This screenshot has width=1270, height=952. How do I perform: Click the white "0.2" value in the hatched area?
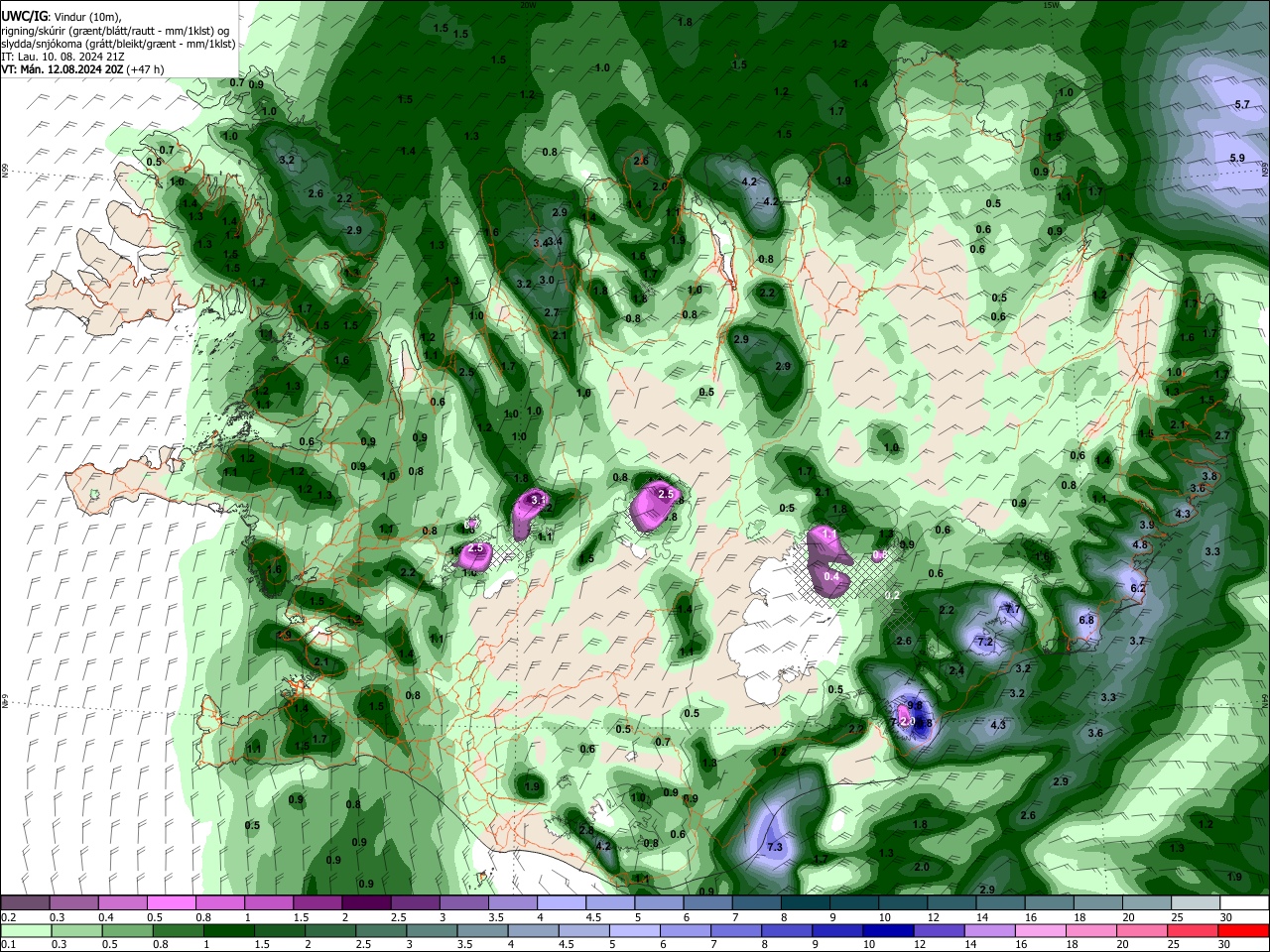[891, 595]
